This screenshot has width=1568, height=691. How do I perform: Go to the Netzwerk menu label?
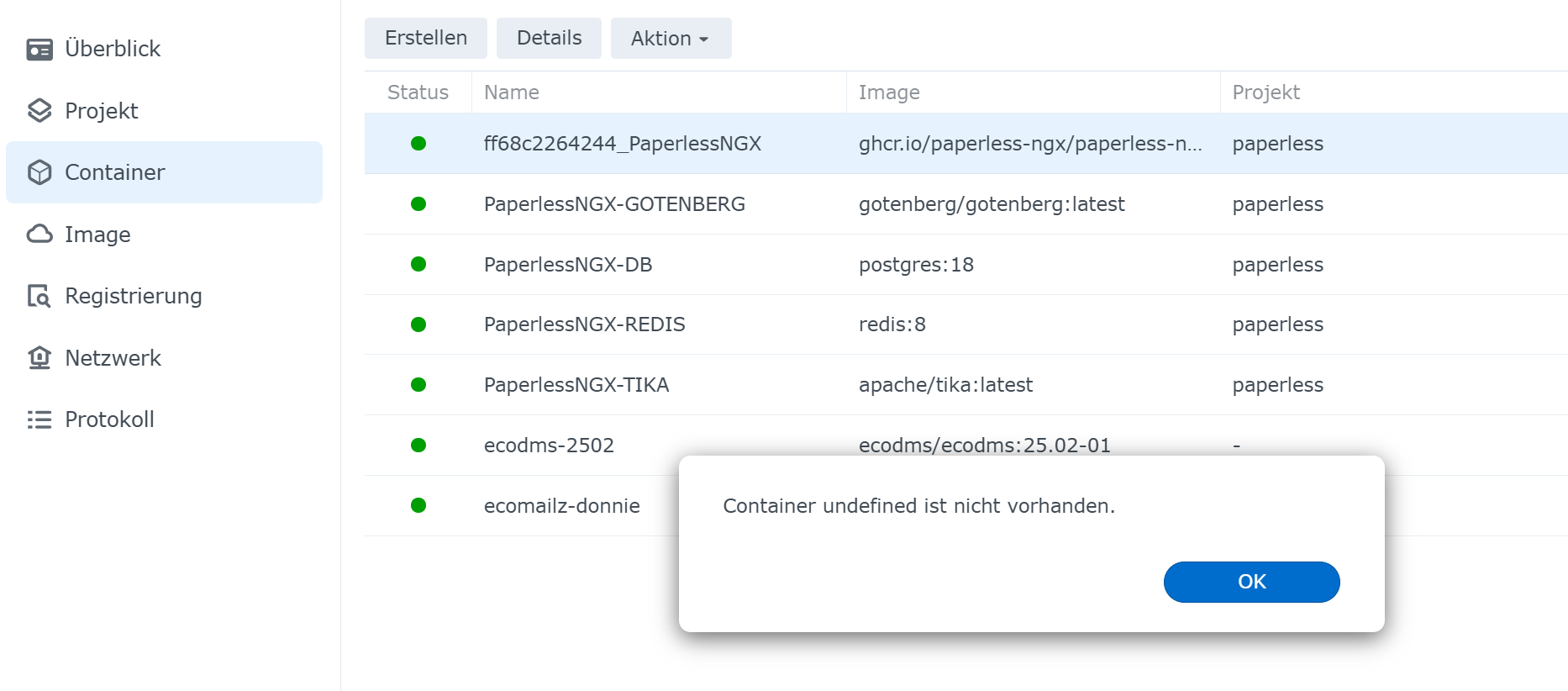(x=113, y=358)
